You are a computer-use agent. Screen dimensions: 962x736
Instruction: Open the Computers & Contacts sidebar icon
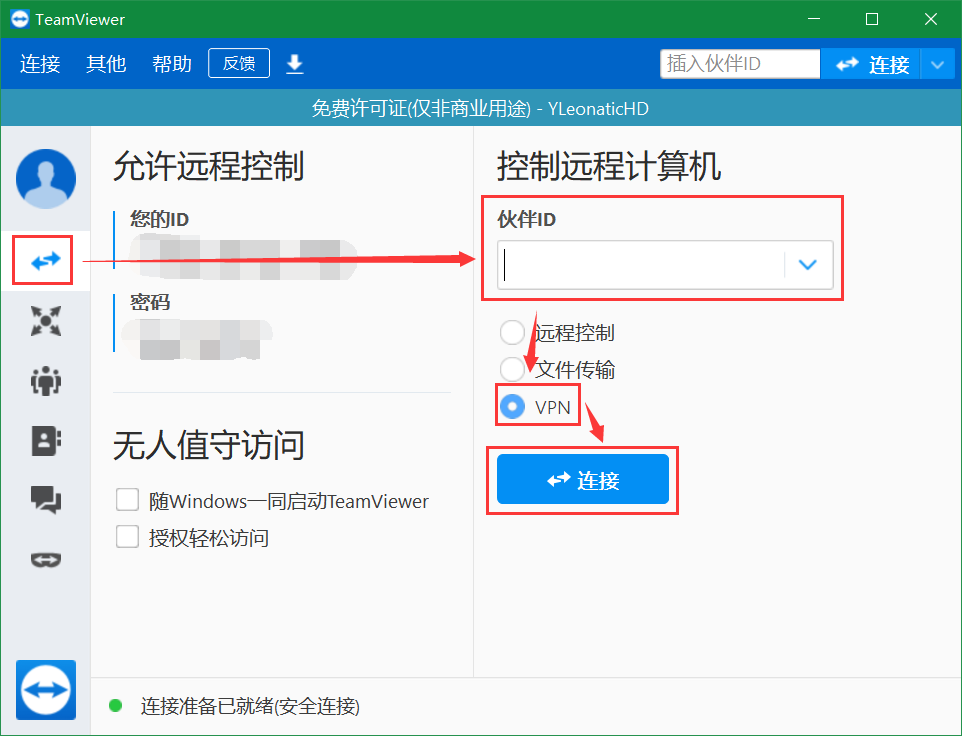46,440
